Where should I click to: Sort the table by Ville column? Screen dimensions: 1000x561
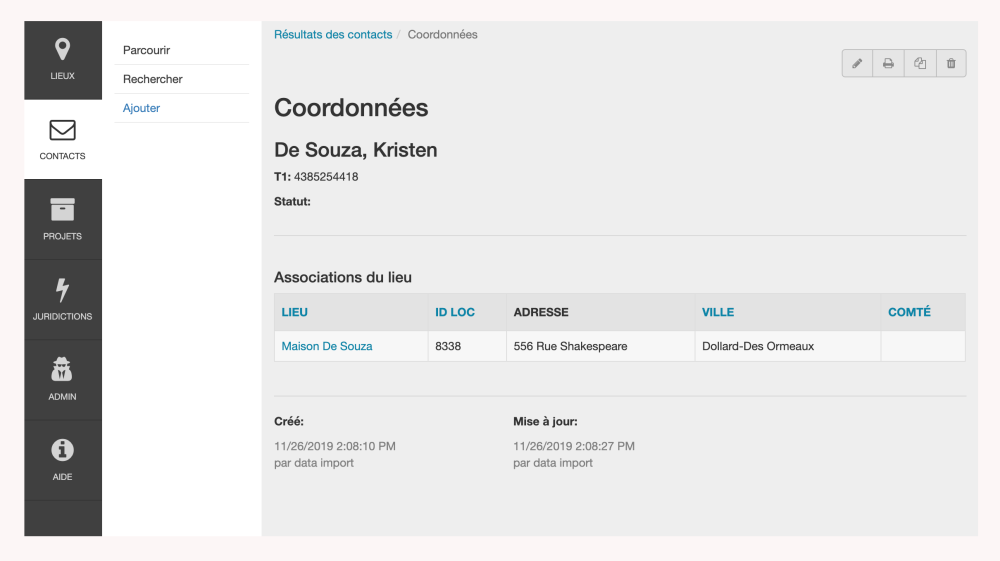point(718,312)
